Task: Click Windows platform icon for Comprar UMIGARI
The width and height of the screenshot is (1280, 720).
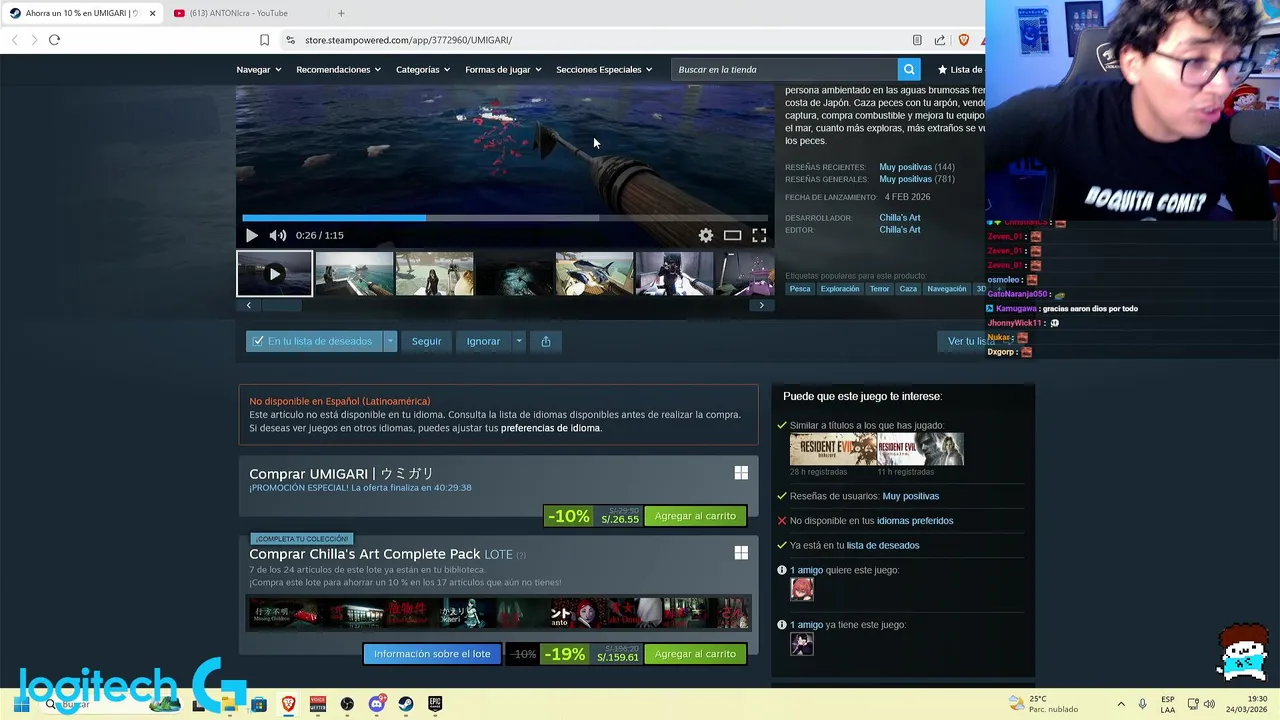Action: (741, 473)
